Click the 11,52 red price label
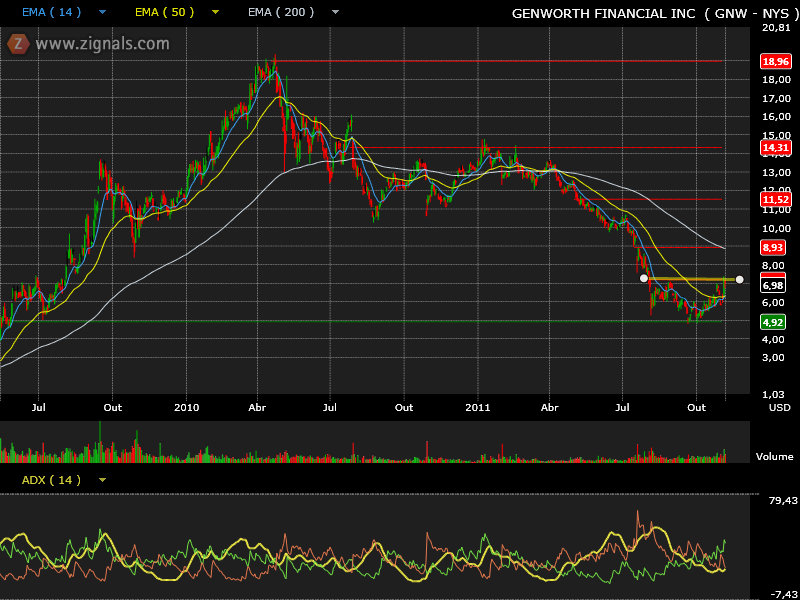 [x=775, y=199]
